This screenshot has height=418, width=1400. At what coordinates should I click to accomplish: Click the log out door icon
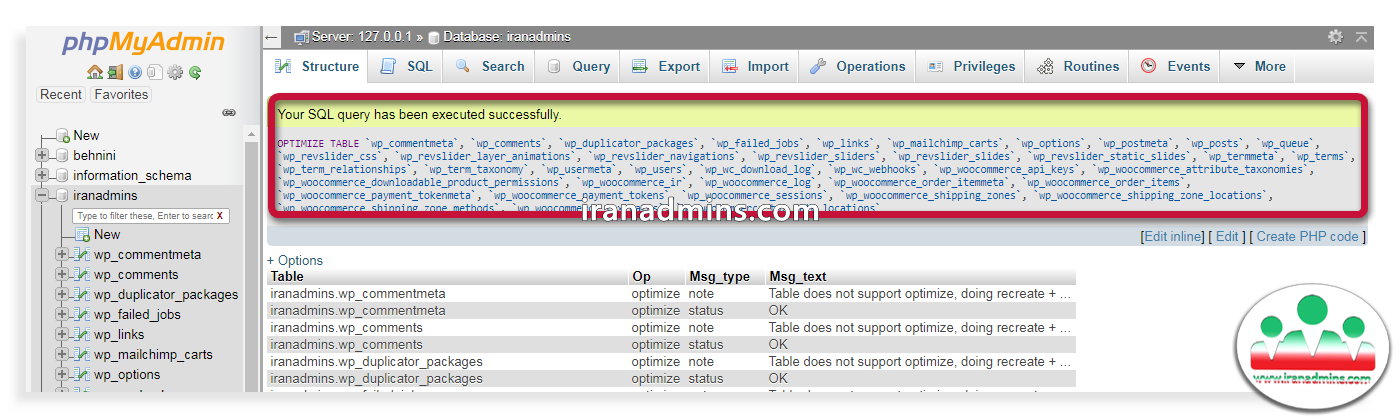coord(115,72)
